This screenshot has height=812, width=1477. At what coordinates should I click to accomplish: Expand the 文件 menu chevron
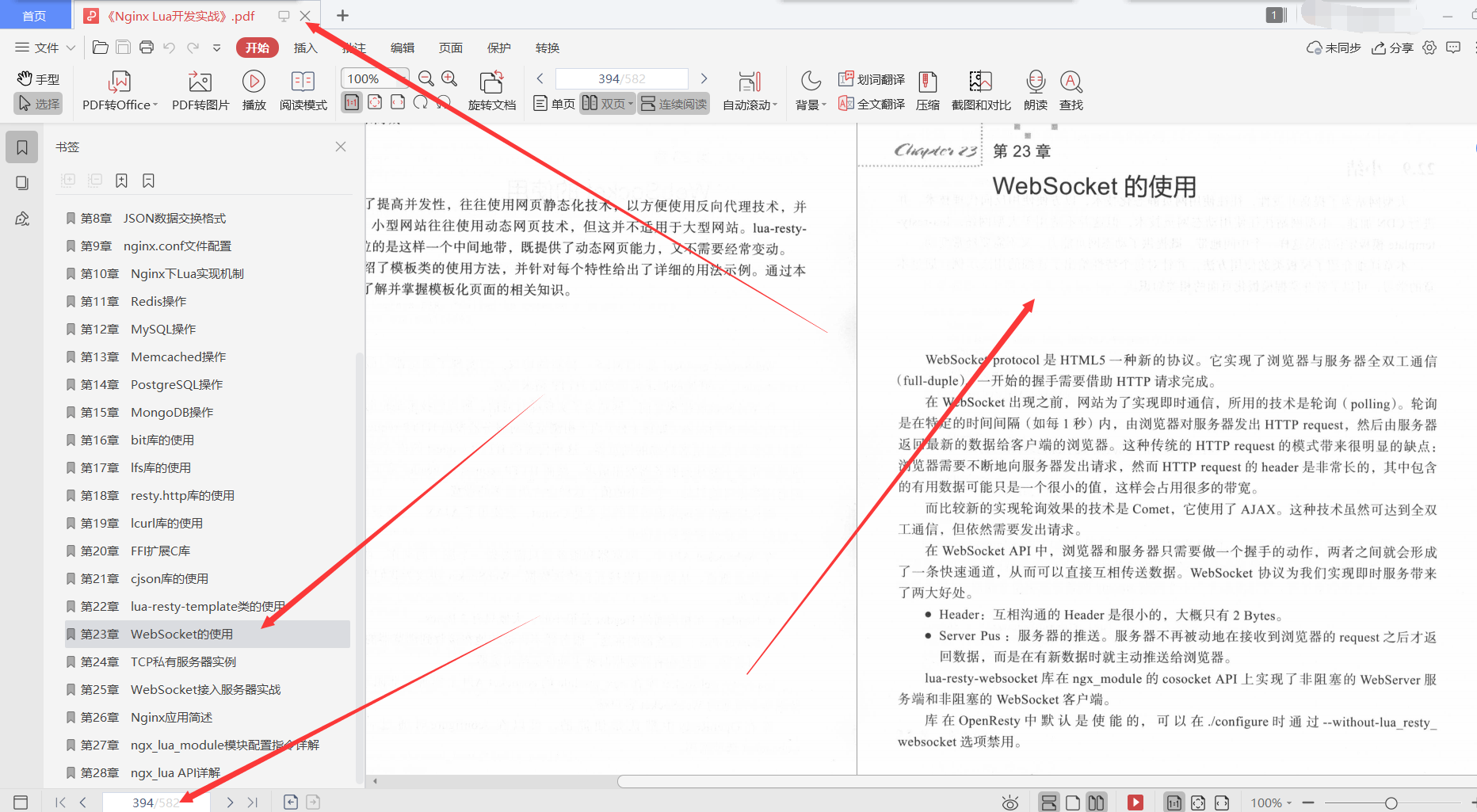pos(71,48)
